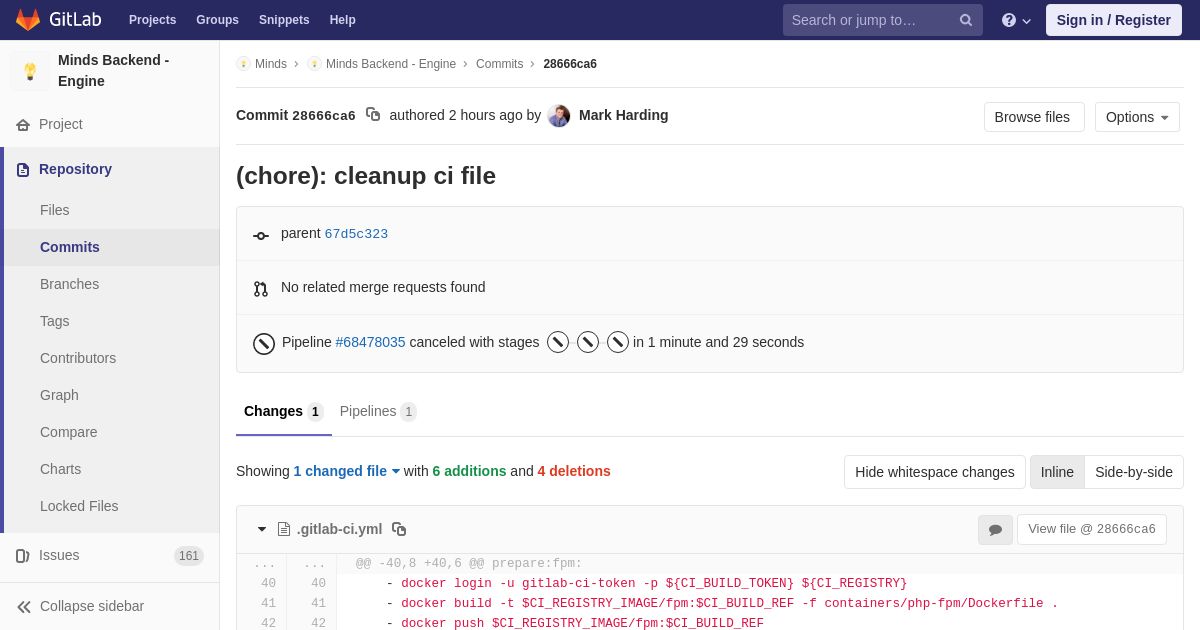Open the Snippets menu
The width and height of the screenshot is (1200, 630).
pos(284,20)
